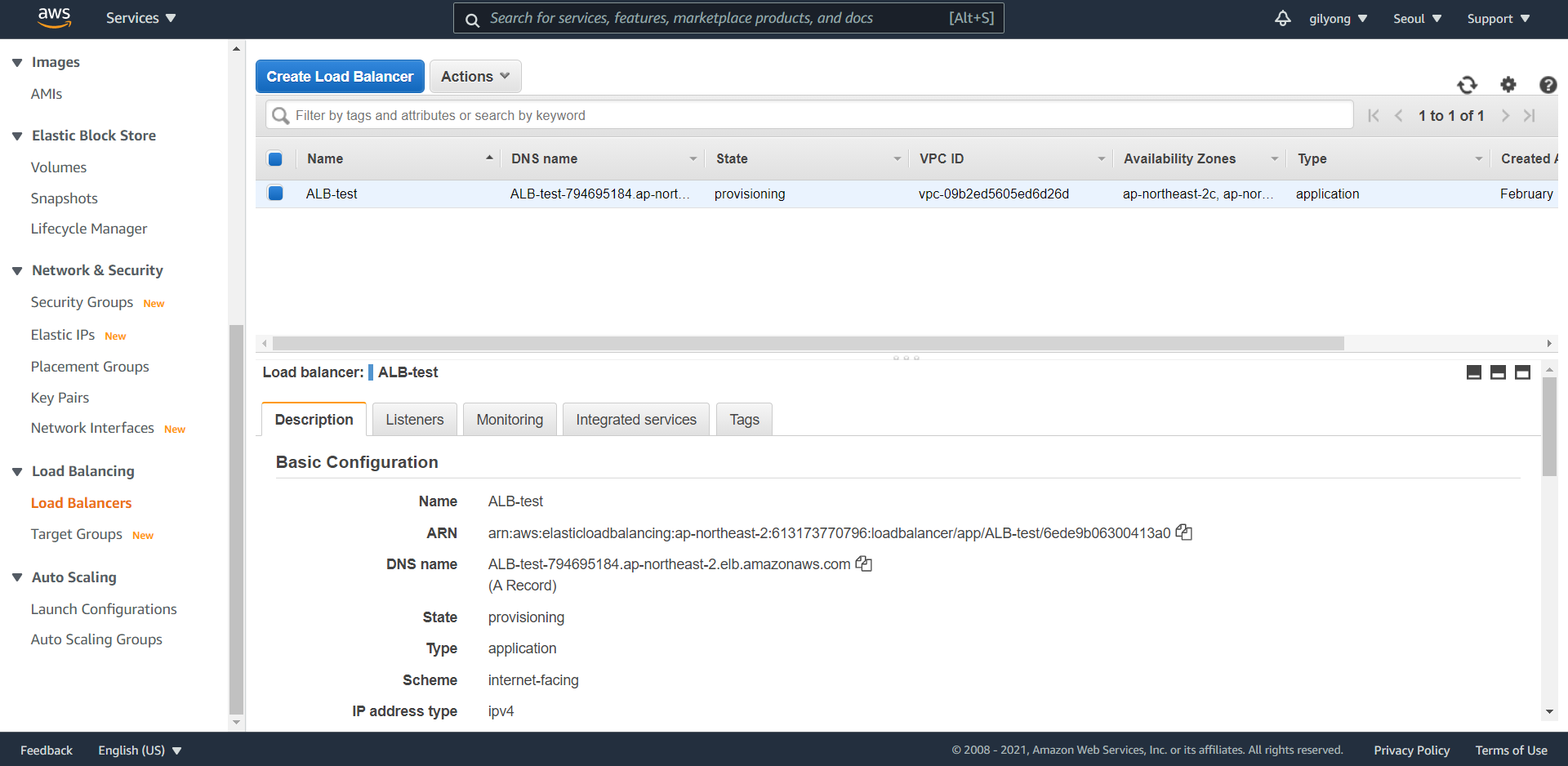
Task: Open the Support dropdown menu
Action: [1498, 19]
